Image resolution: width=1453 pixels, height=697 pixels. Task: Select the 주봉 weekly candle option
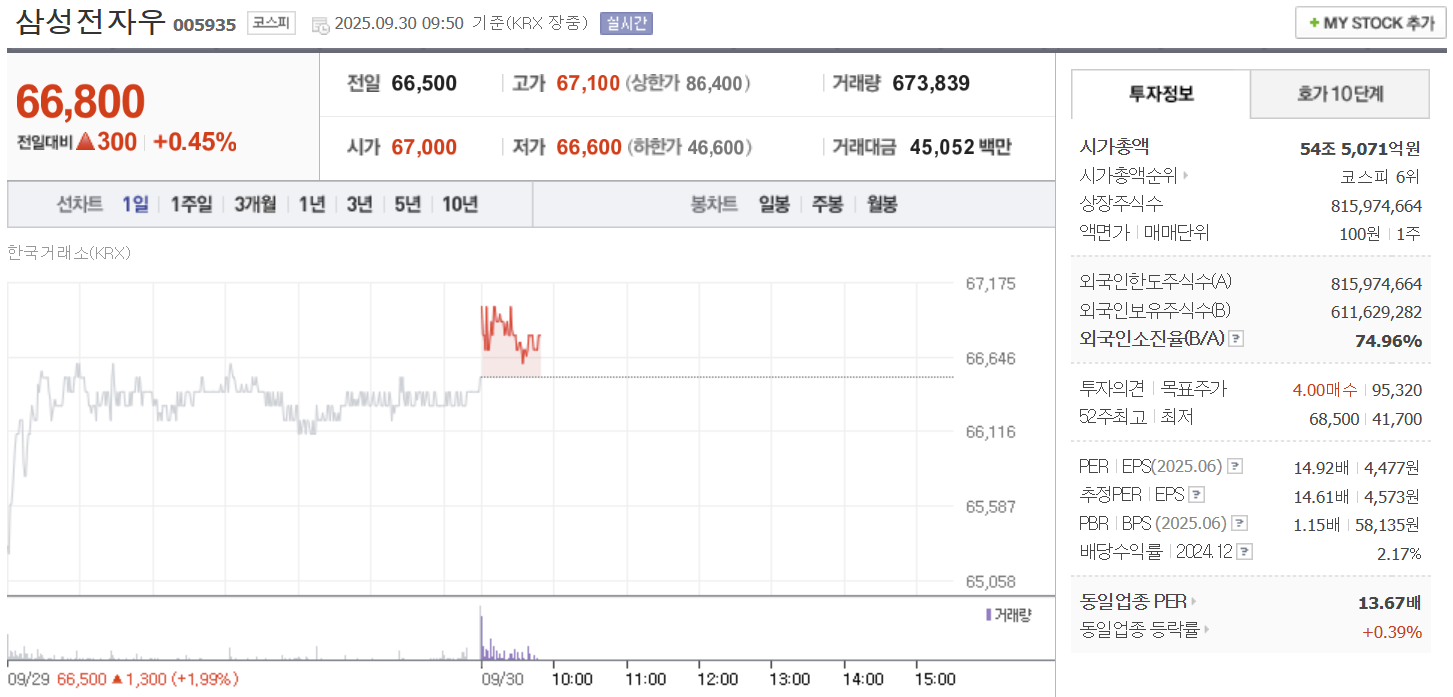827,204
